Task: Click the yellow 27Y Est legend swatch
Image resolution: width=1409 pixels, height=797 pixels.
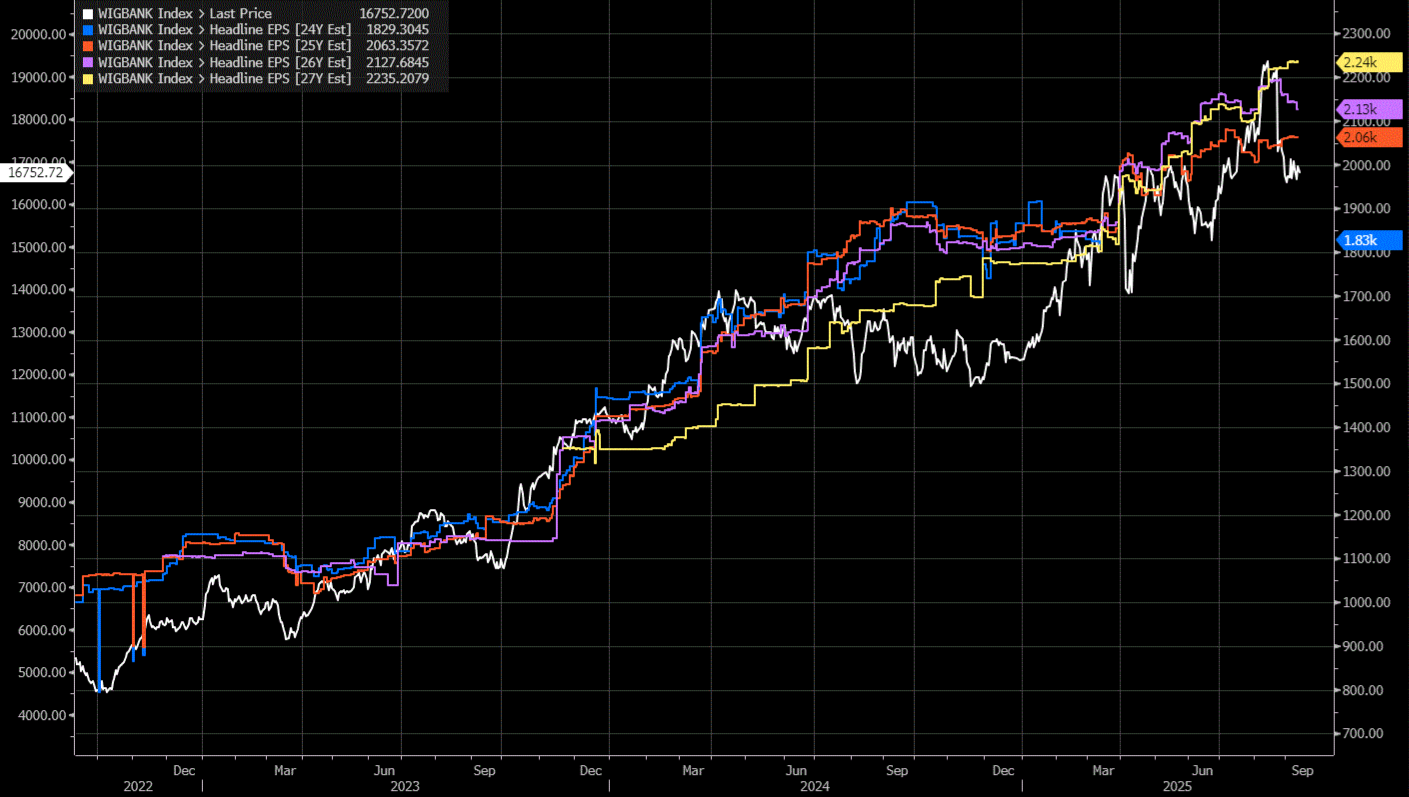Action: [x=89, y=78]
